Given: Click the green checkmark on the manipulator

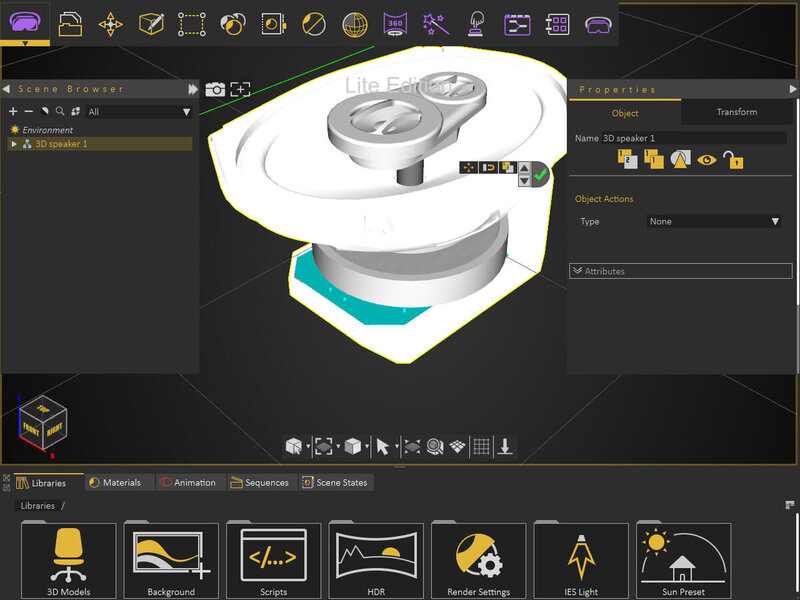Looking at the screenshot, I should pos(541,174).
